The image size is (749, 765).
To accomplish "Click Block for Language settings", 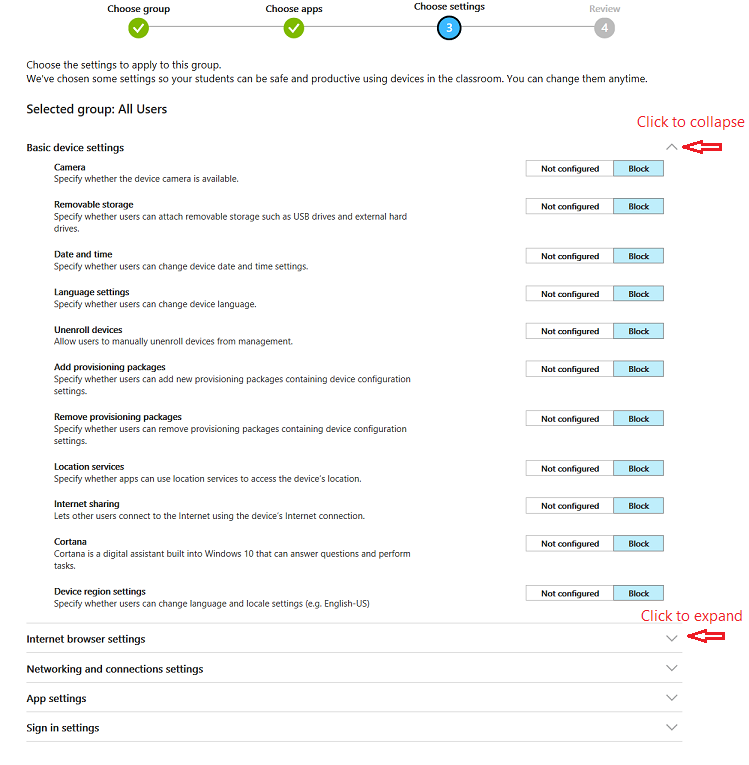I will tap(638, 294).
